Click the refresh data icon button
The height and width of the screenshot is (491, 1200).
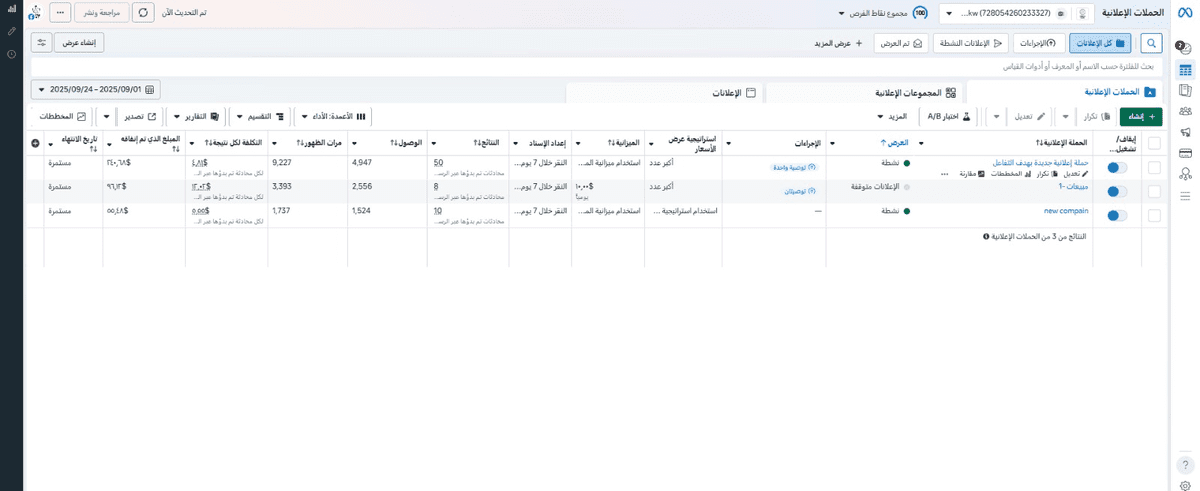click(x=143, y=13)
